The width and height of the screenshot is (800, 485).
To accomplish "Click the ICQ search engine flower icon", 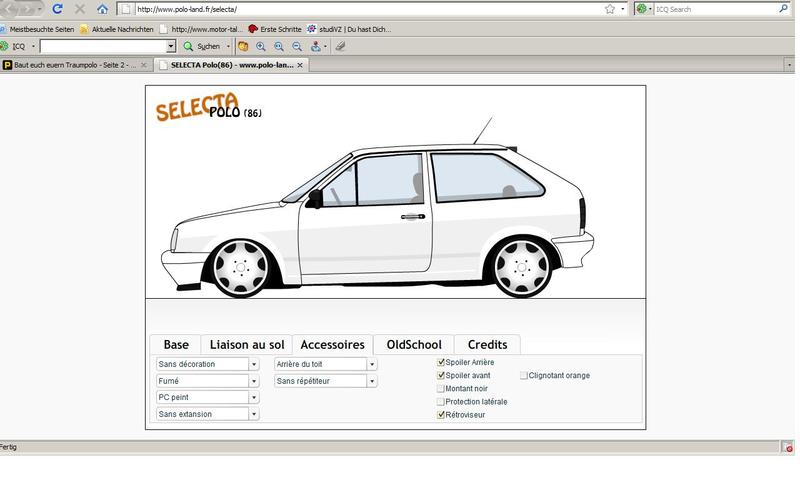I will click(x=641, y=9).
